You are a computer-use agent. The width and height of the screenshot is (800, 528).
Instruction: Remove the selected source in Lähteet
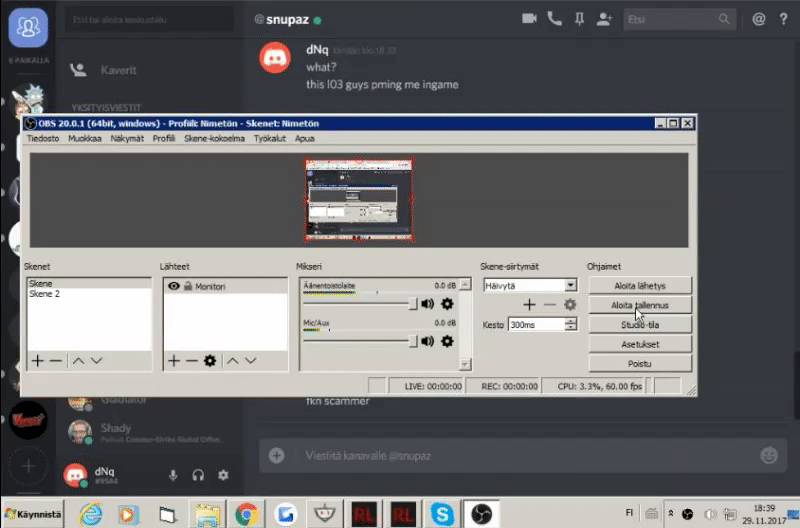(x=191, y=361)
